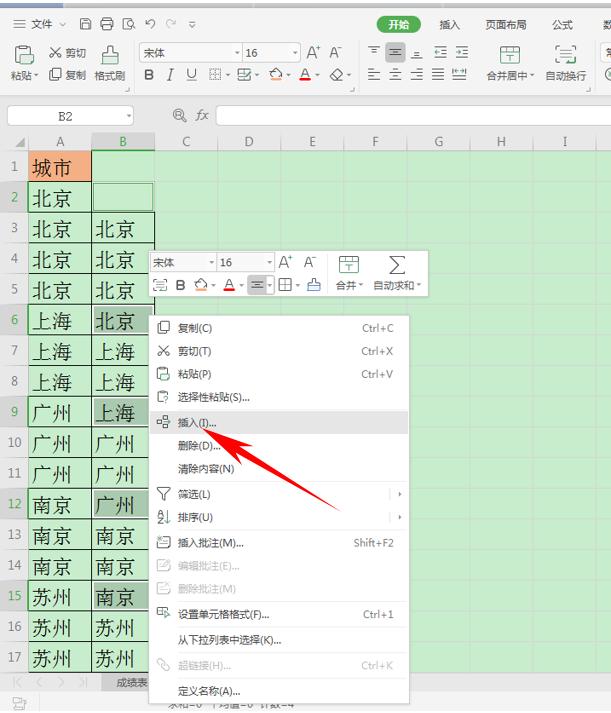Viewport: 611px width, 713px height.
Task: Choose Delete (删除) in context menu
Action: (279, 446)
